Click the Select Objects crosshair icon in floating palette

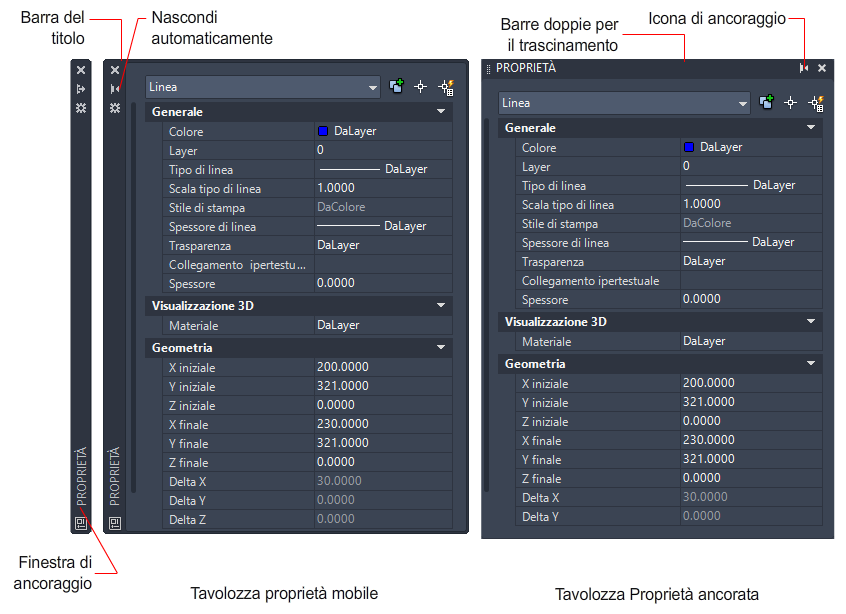pos(421,86)
